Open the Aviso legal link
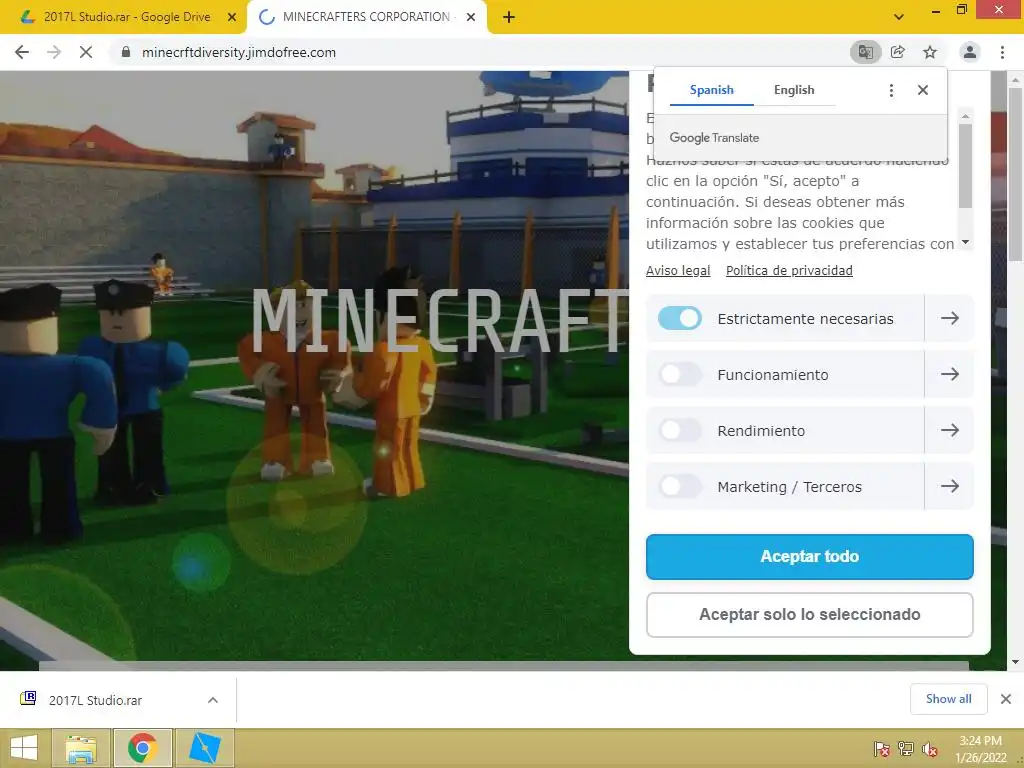This screenshot has height=768, width=1024. coord(678,270)
